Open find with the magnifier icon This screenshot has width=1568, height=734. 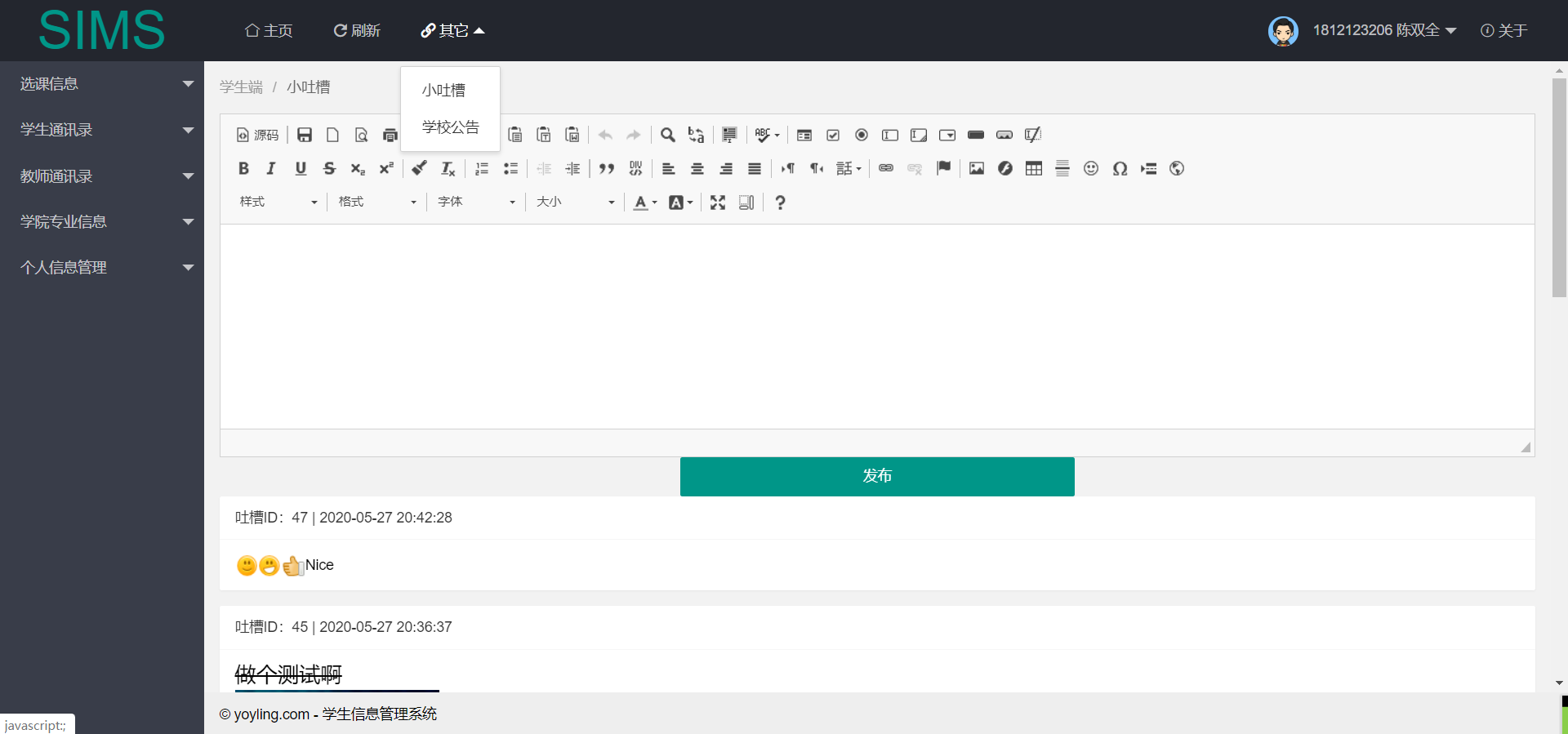pos(667,135)
